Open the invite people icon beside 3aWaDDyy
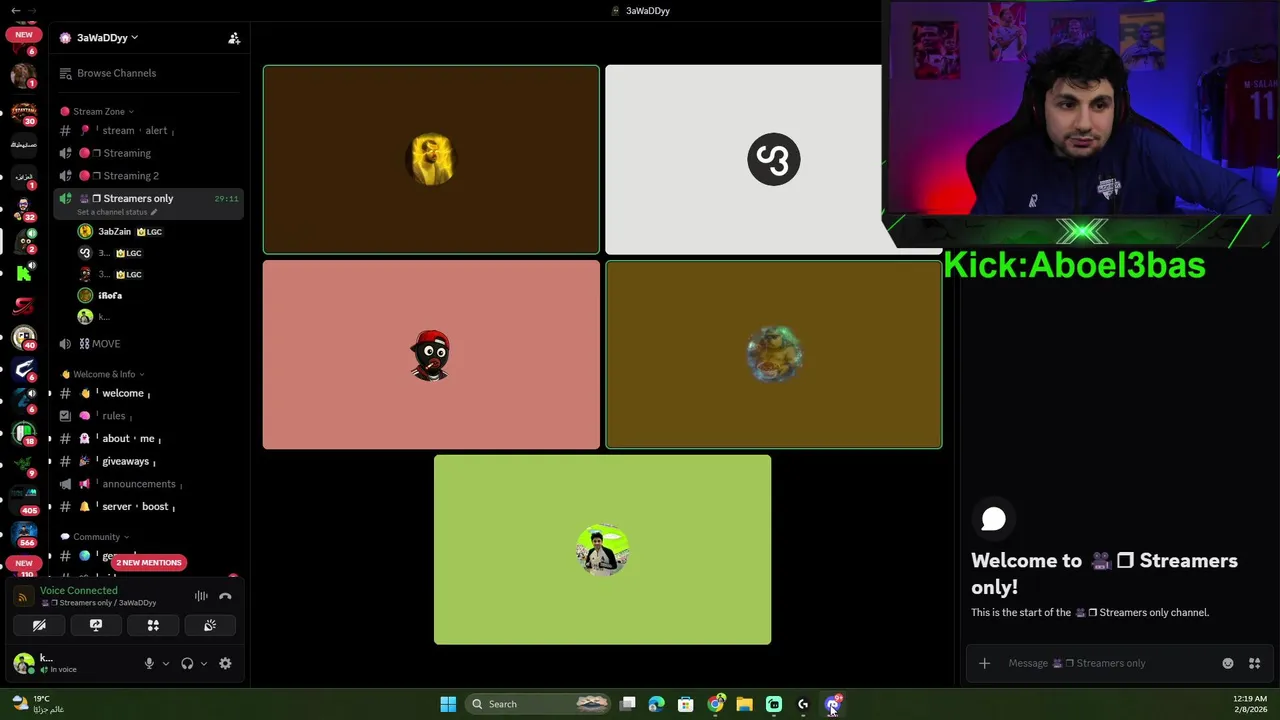Viewport: 1280px width, 720px height. pos(234,38)
